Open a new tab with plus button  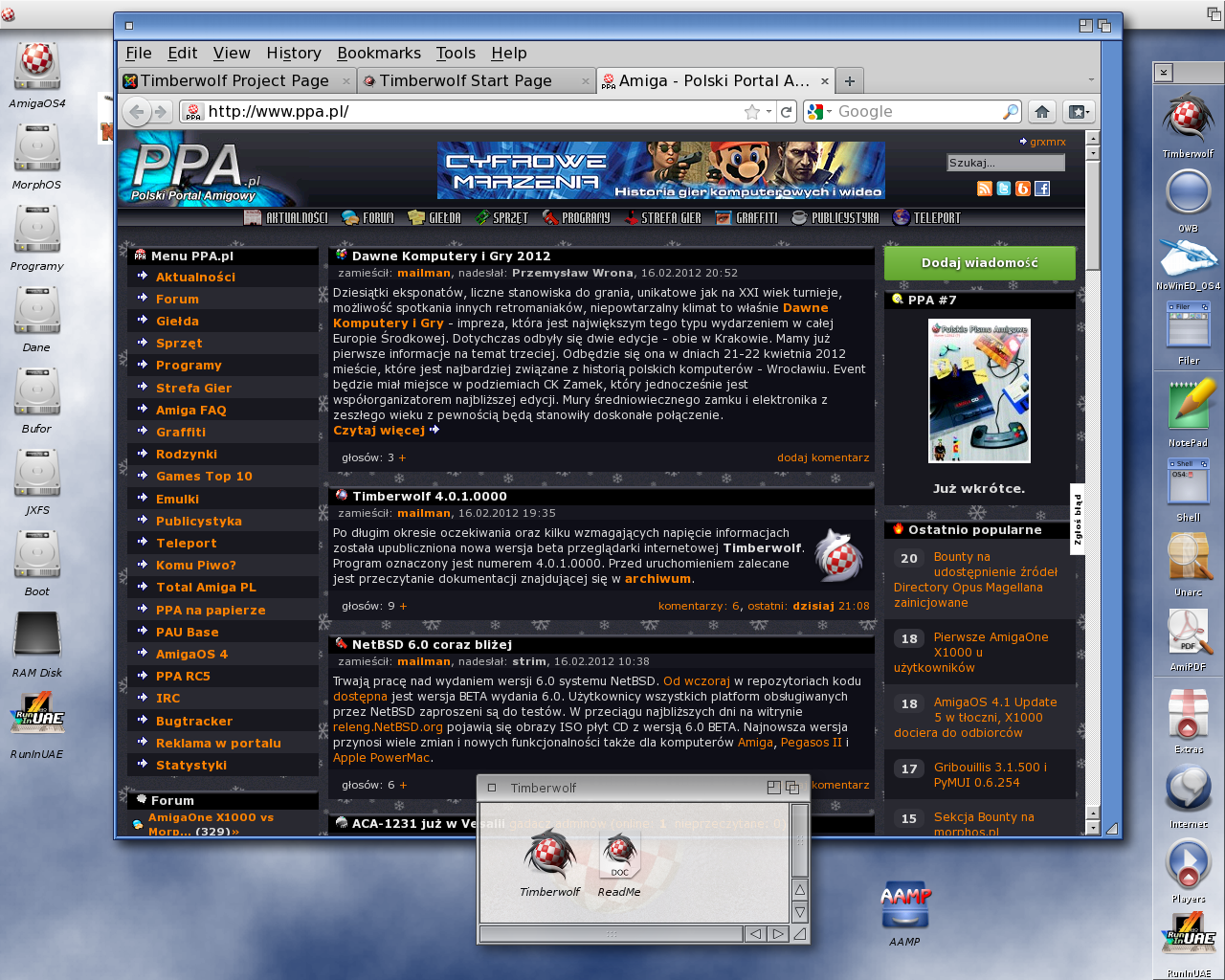click(x=849, y=81)
